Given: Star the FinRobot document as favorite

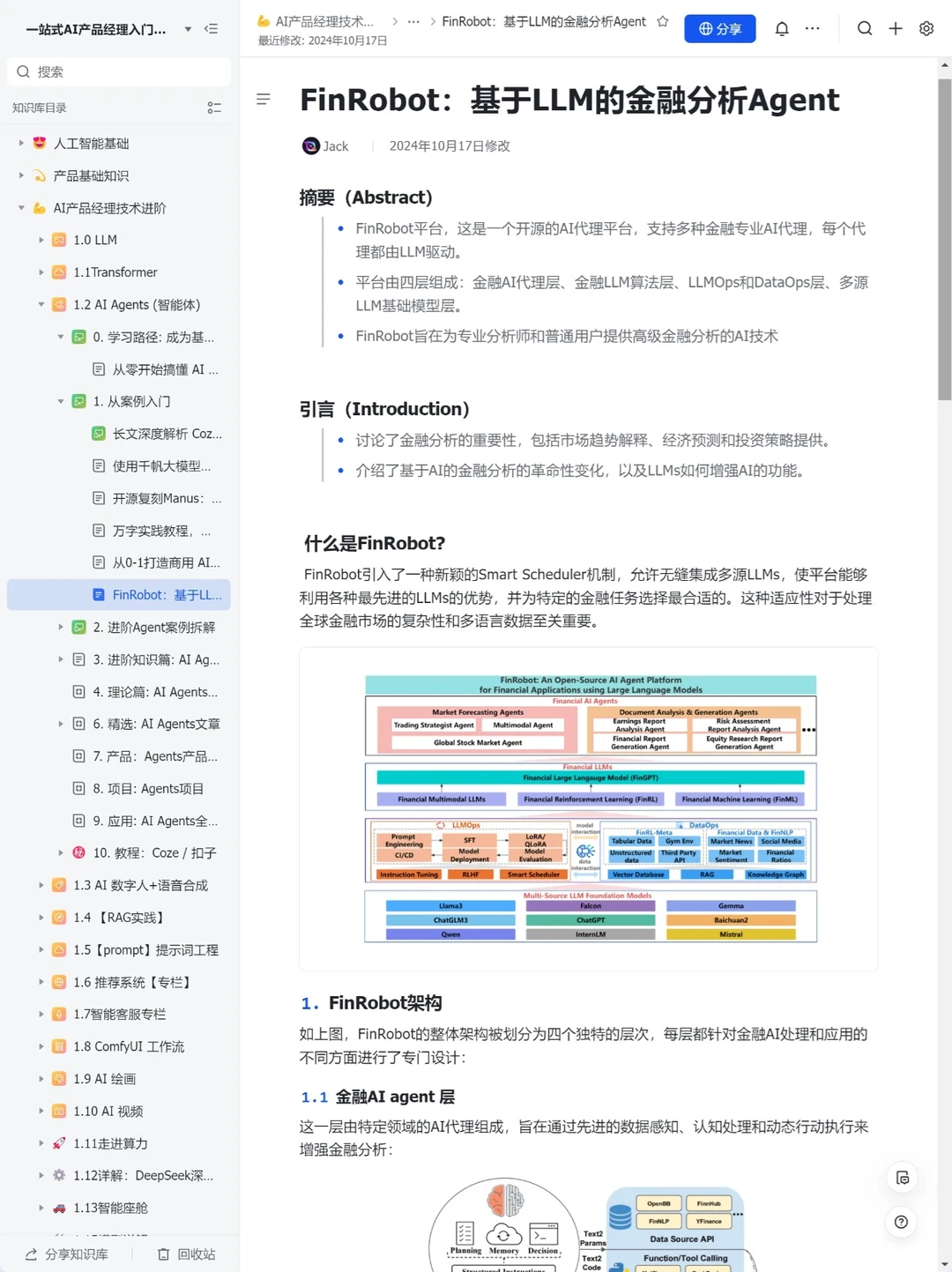Looking at the screenshot, I should click(662, 21).
